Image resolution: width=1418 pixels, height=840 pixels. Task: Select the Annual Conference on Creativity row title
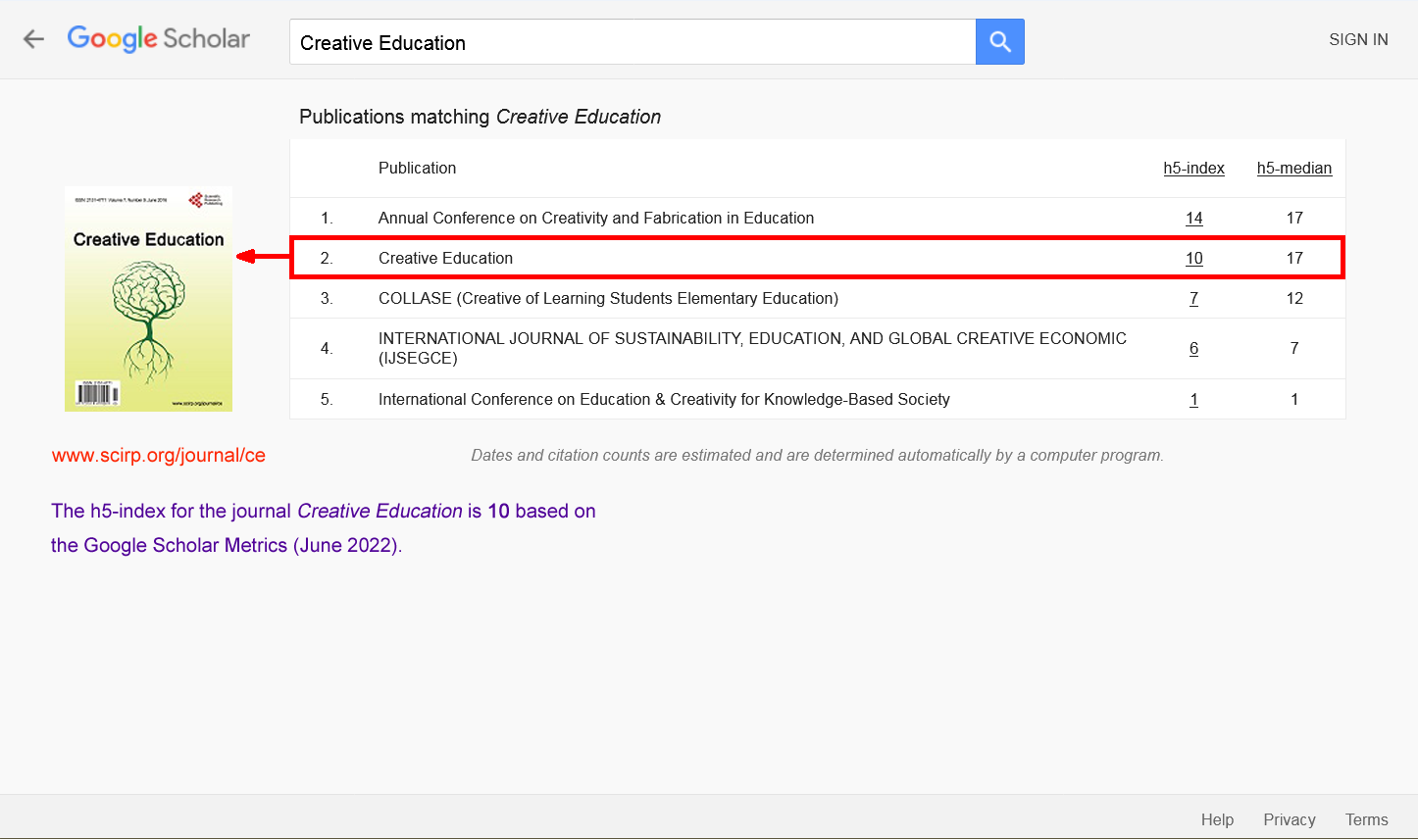point(595,218)
